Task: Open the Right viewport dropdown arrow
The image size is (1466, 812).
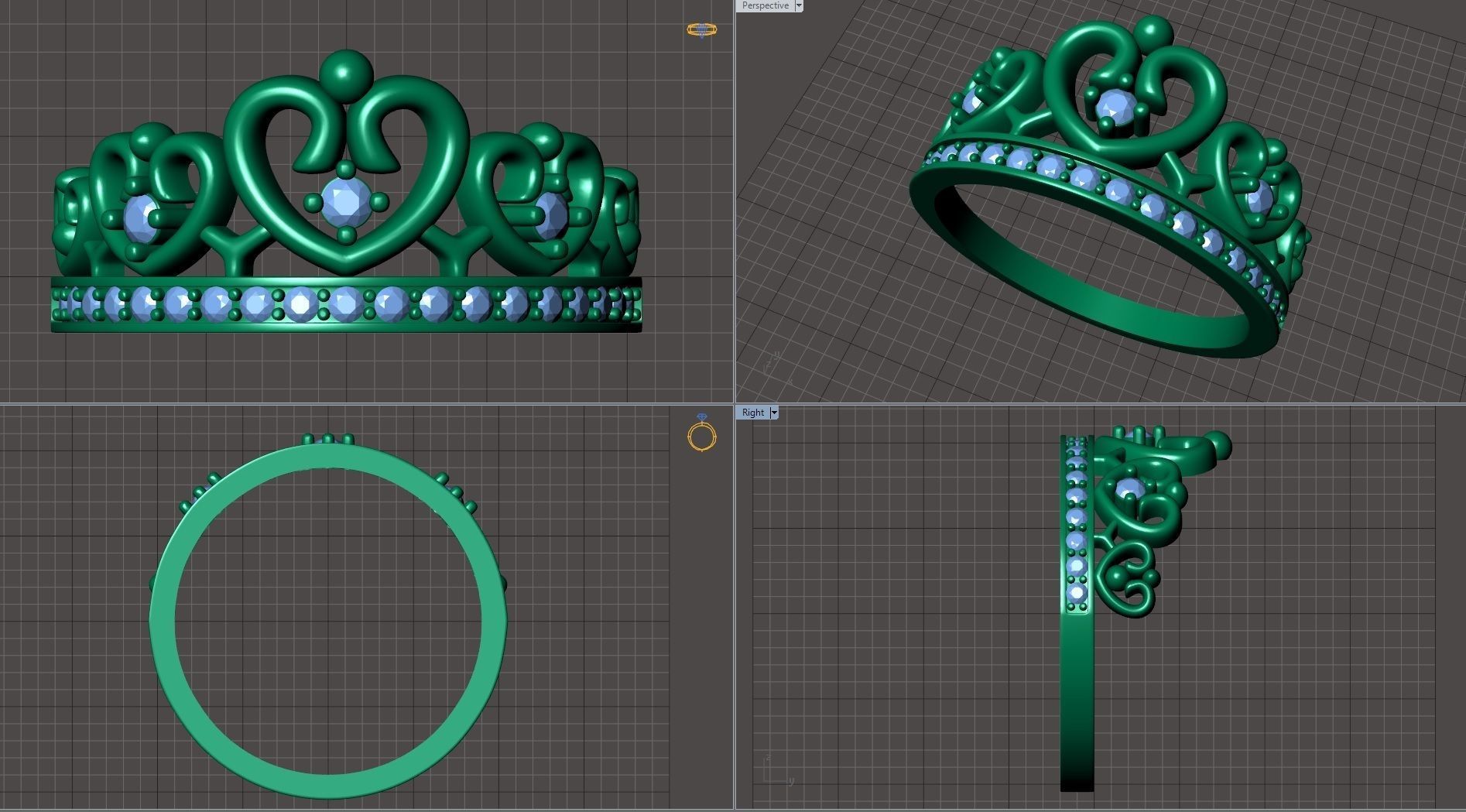Action: click(x=774, y=413)
